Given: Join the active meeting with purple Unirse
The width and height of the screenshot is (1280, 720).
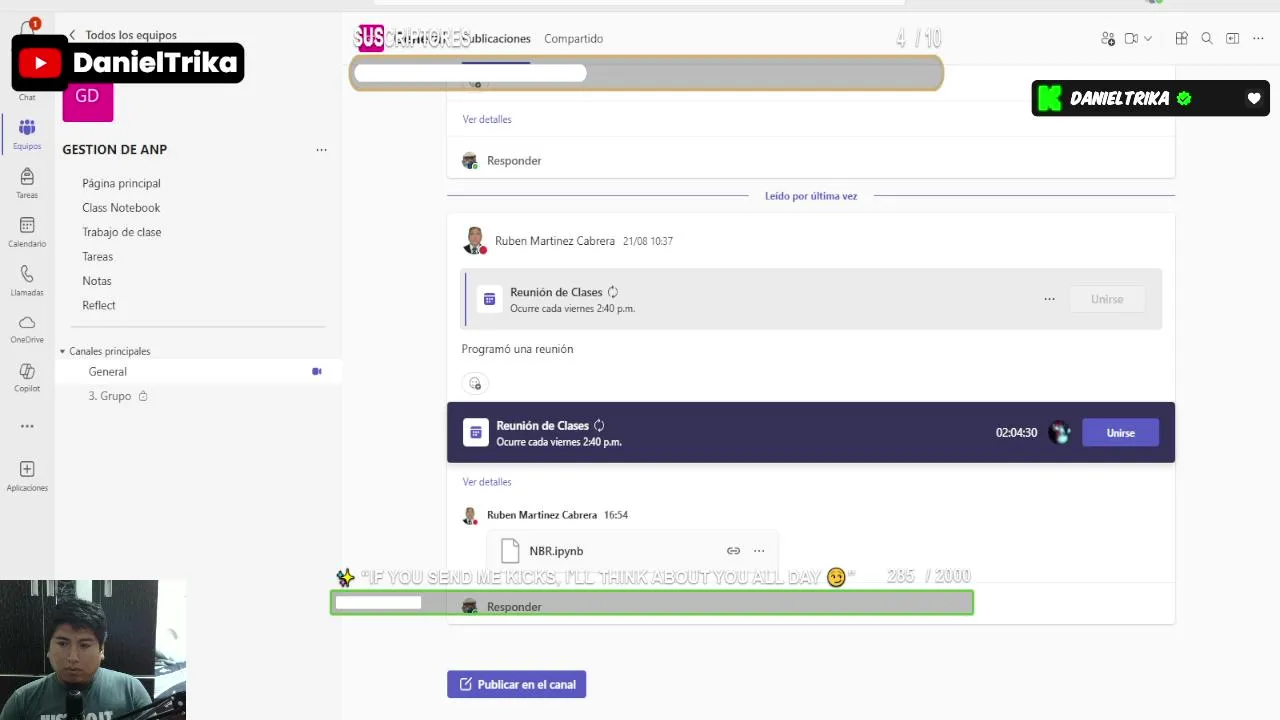Looking at the screenshot, I should pos(1120,433).
